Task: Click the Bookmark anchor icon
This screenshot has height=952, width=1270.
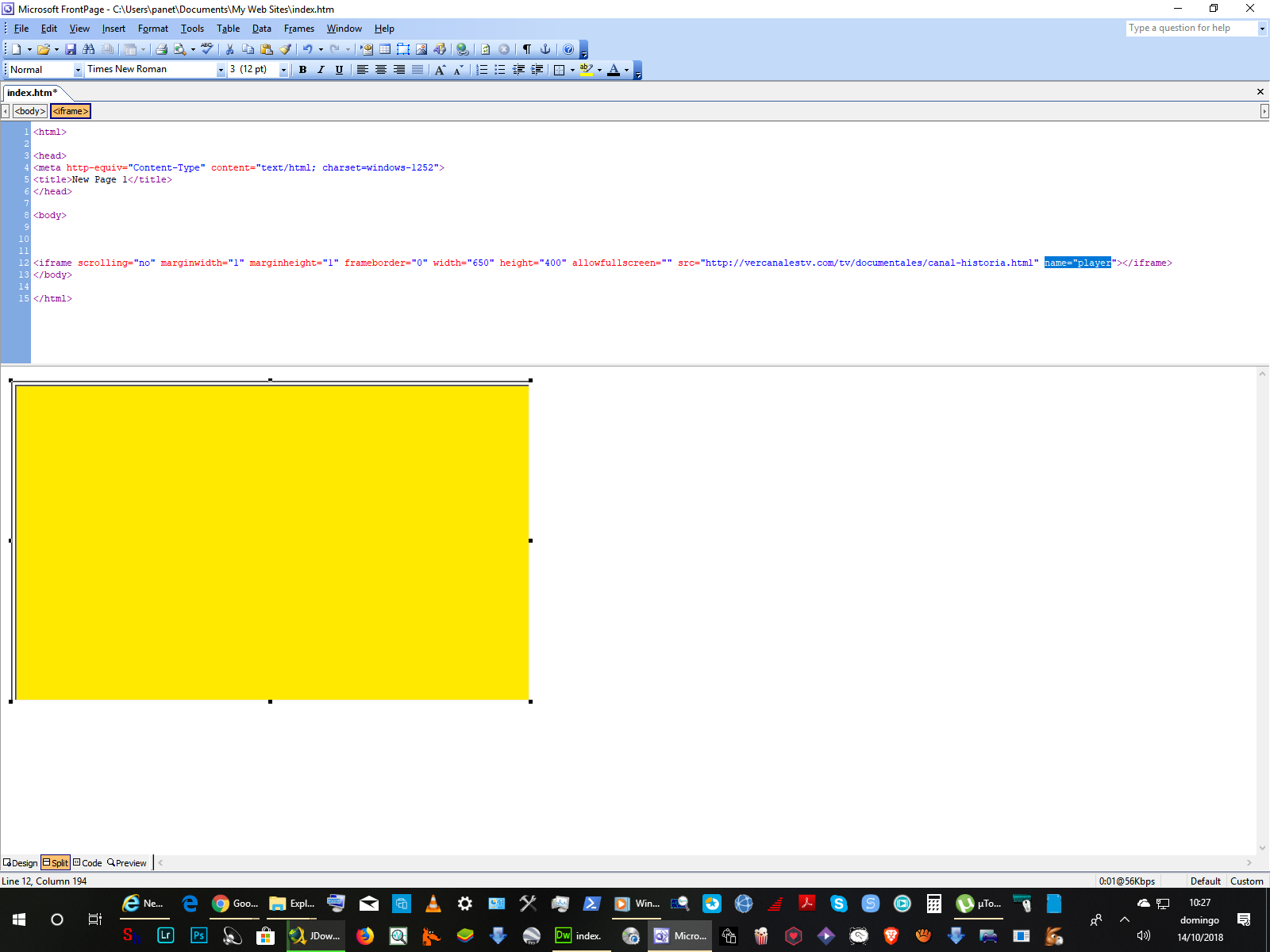Action: tap(545, 49)
